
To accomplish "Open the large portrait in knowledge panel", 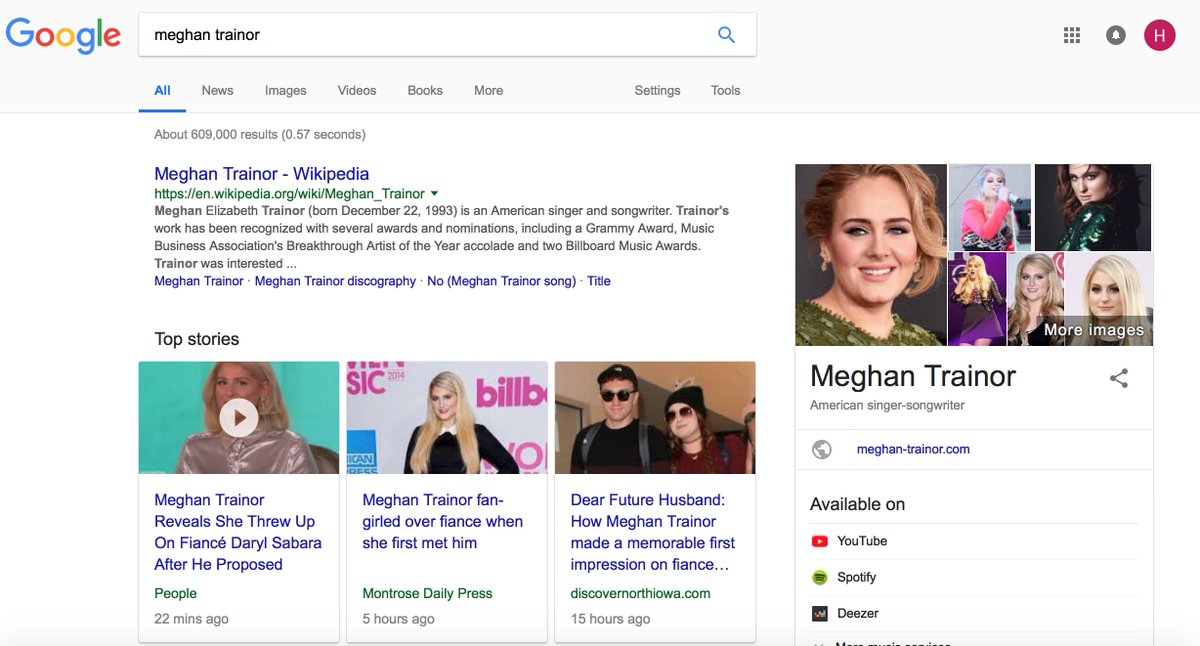I will [871, 255].
